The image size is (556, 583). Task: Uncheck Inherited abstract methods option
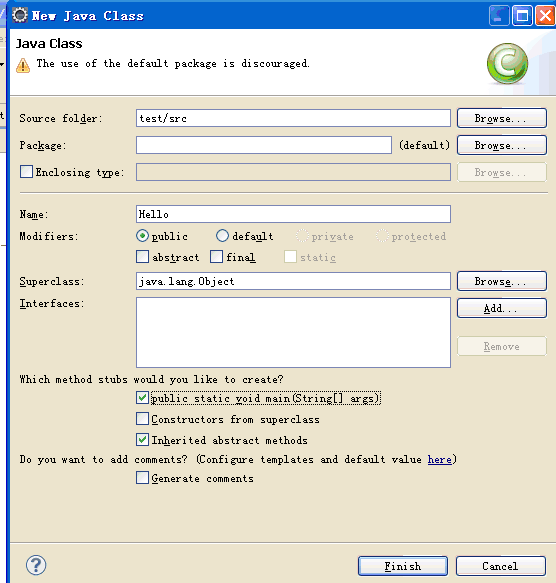pos(142,439)
